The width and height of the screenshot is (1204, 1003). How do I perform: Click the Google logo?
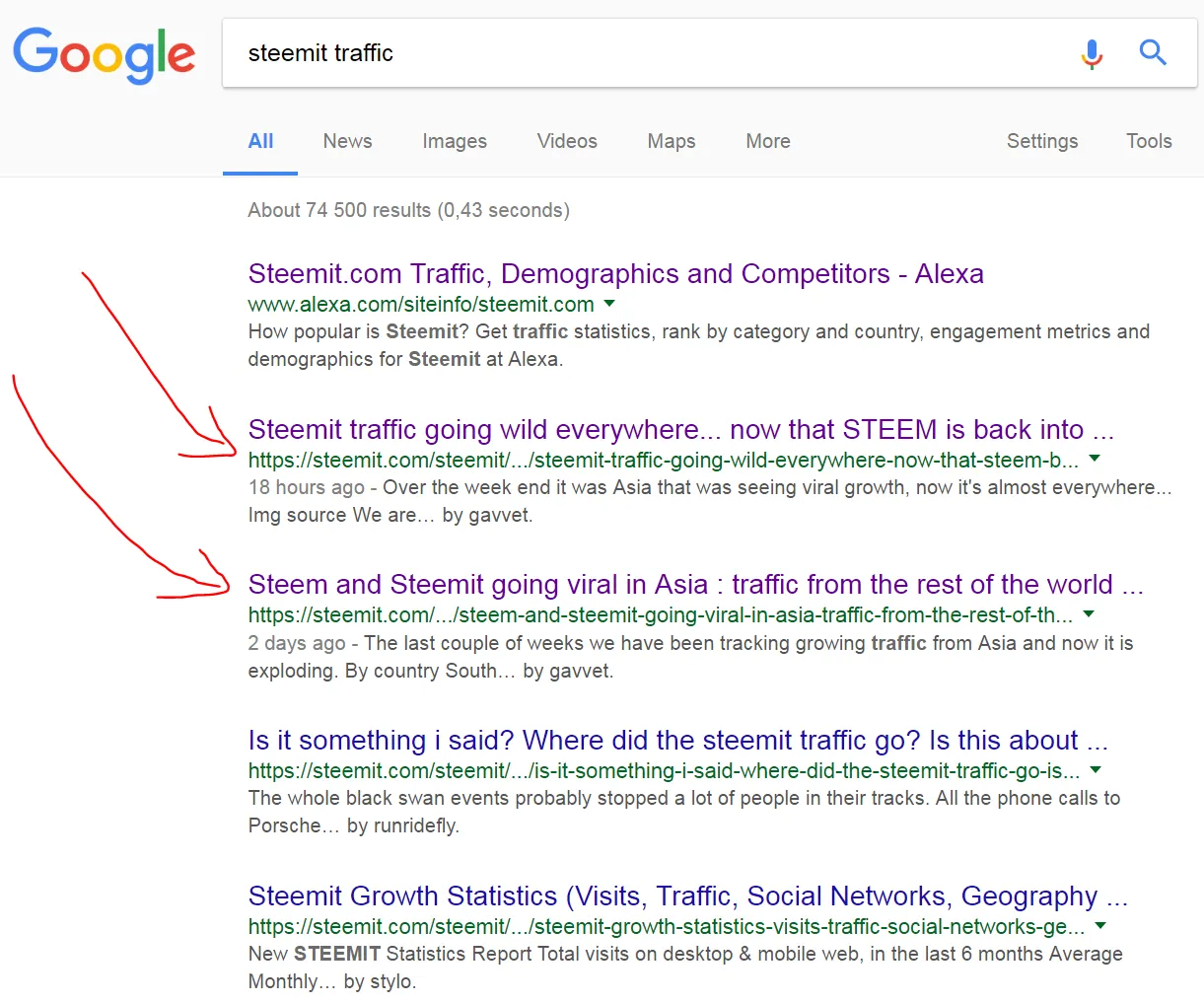(x=104, y=53)
